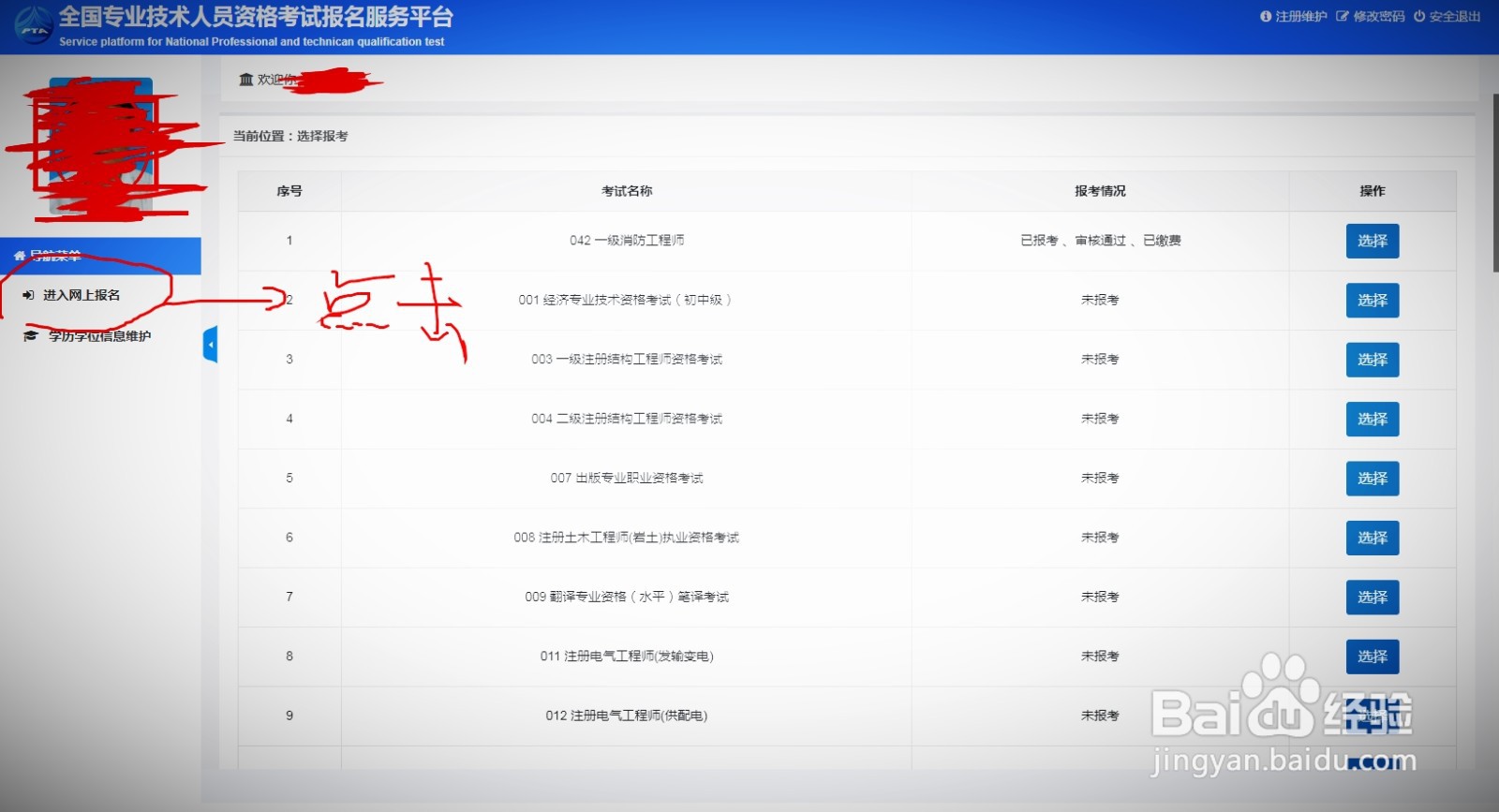The image size is (1499, 812).
Task: Open 学历学位信息维护 sidebar item
Action: coord(99,336)
